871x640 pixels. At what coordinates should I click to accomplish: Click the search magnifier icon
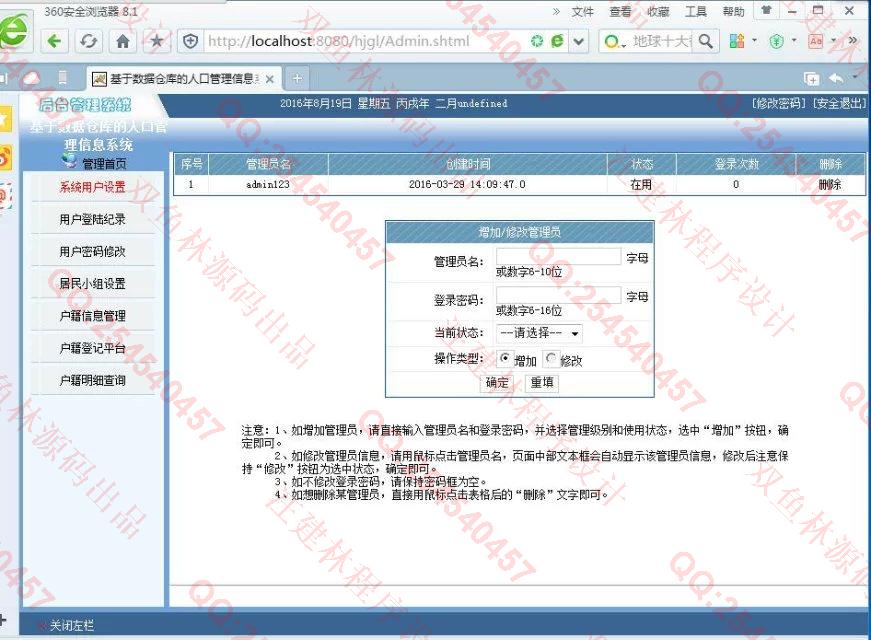click(705, 41)
